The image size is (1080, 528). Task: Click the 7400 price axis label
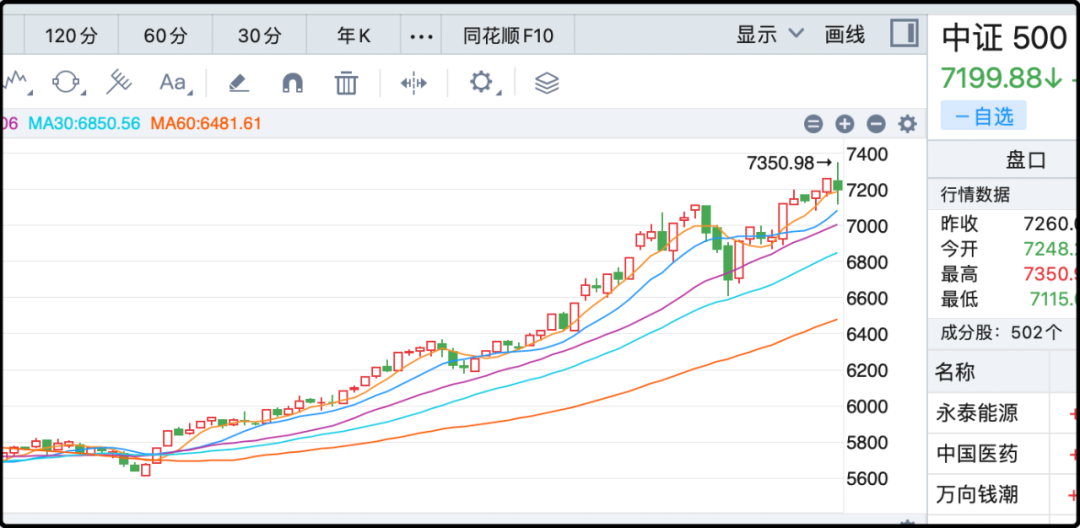866,154
